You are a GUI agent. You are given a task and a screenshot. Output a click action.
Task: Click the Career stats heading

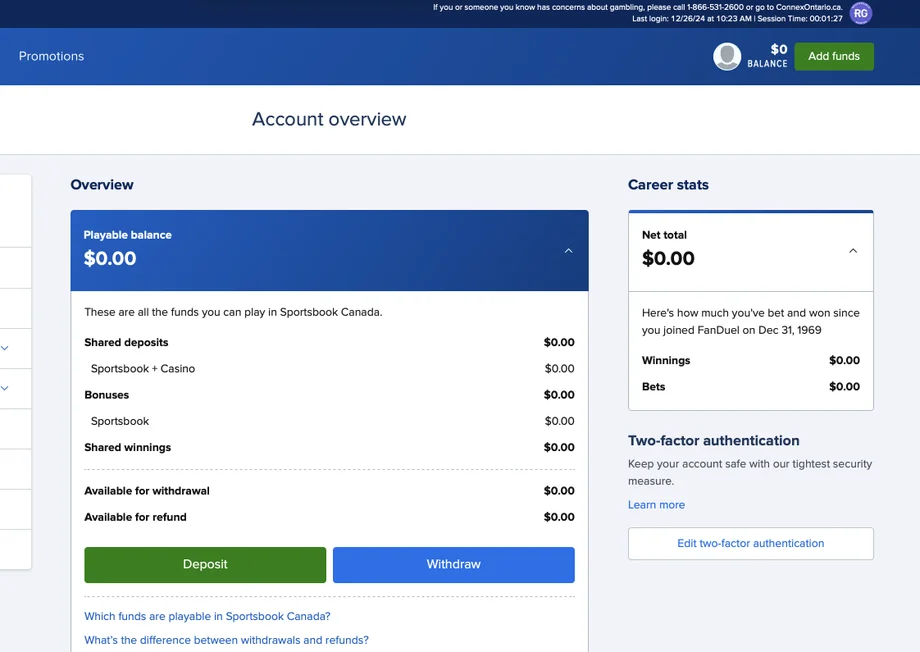pos(668,185)
